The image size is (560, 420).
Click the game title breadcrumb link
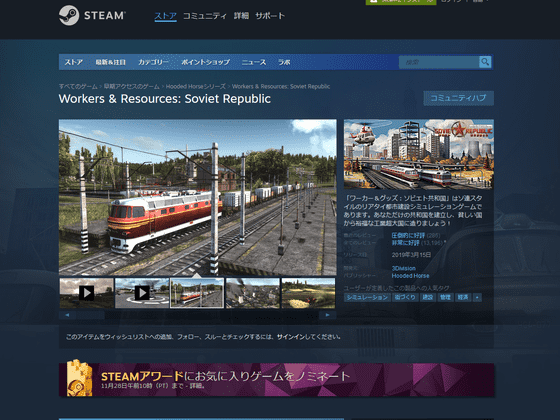[x=281, y=86]
